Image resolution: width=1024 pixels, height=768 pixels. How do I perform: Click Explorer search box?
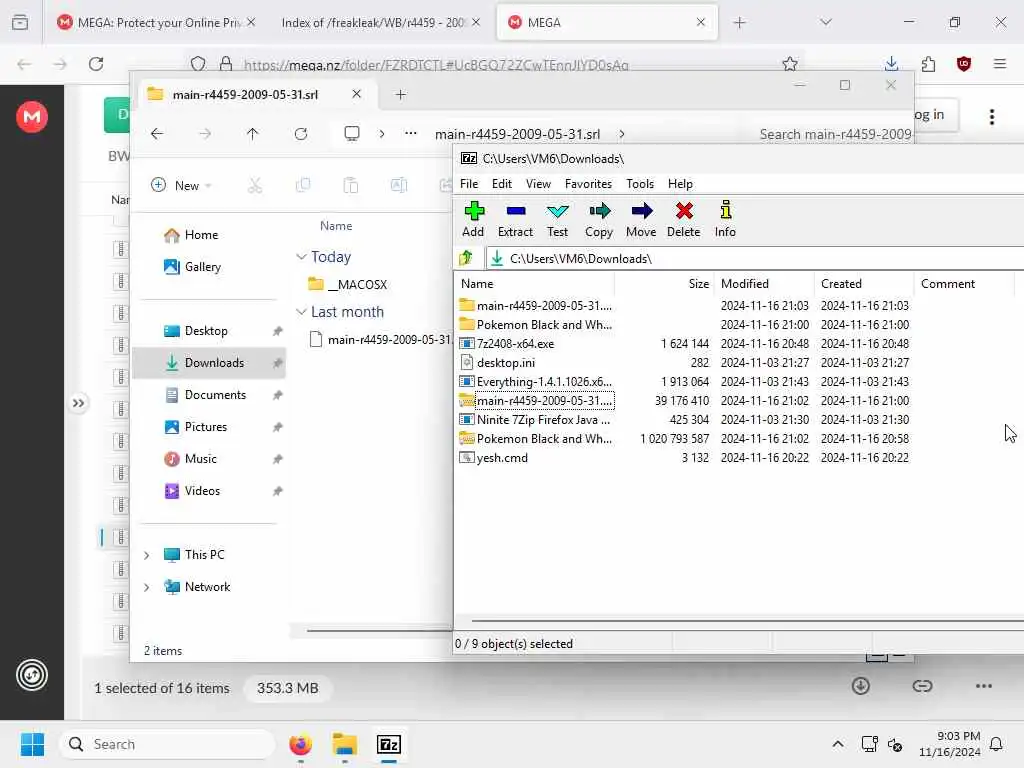coord(835,135)
